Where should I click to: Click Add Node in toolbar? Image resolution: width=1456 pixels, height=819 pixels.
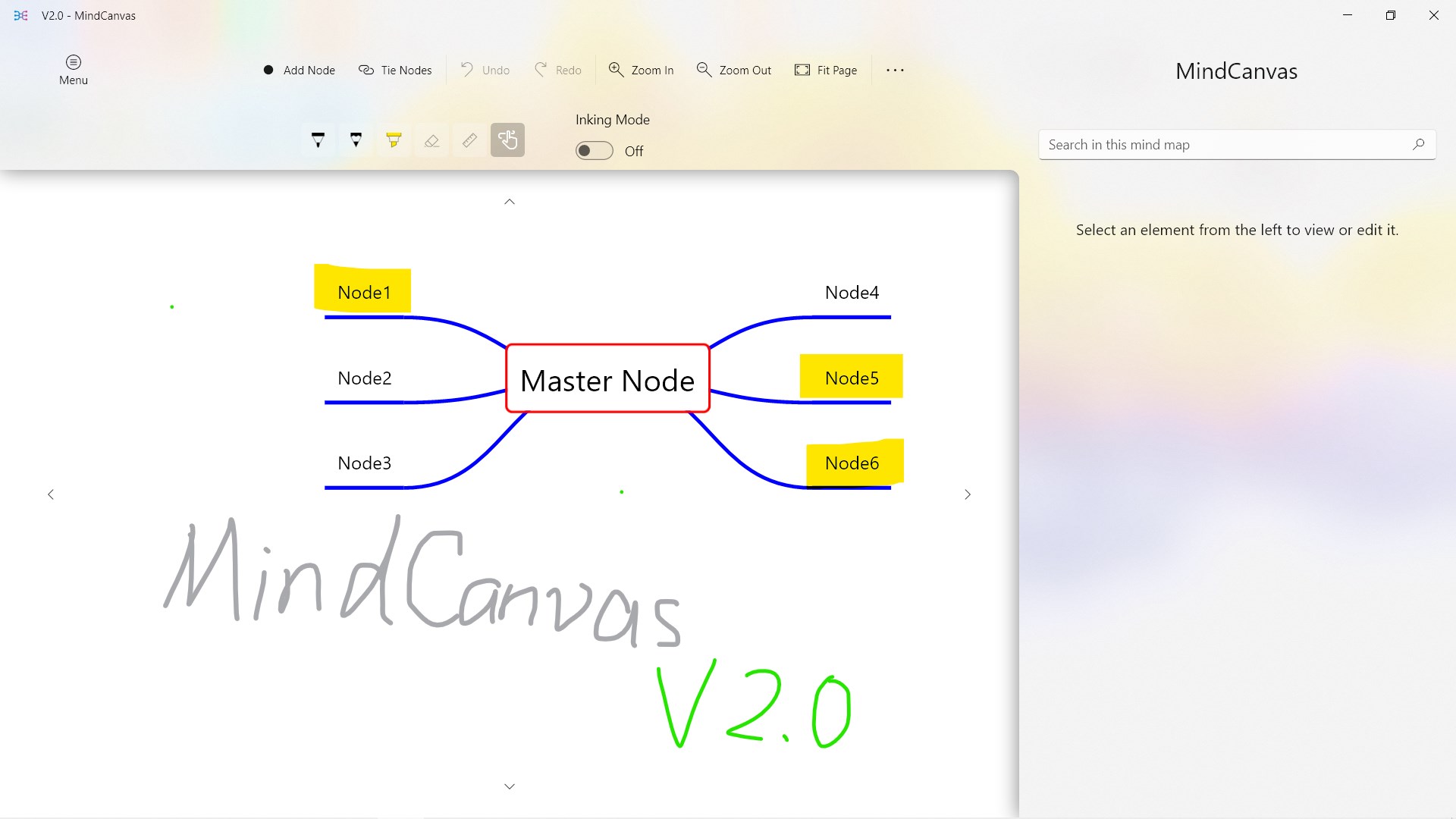(x=299, y=70)
